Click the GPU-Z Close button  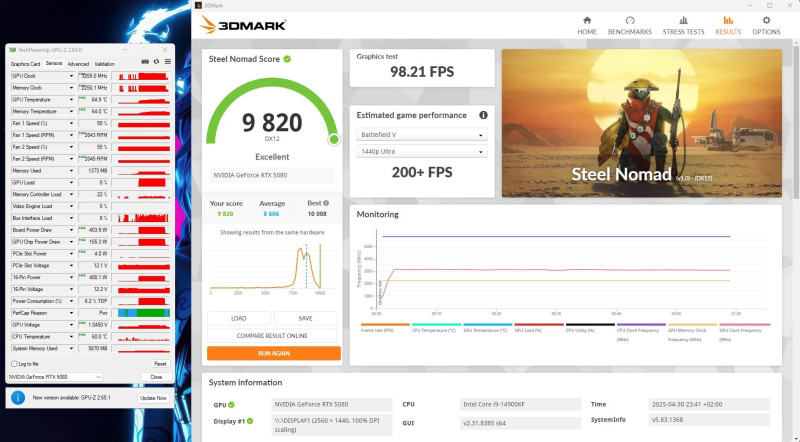(156, 377)
